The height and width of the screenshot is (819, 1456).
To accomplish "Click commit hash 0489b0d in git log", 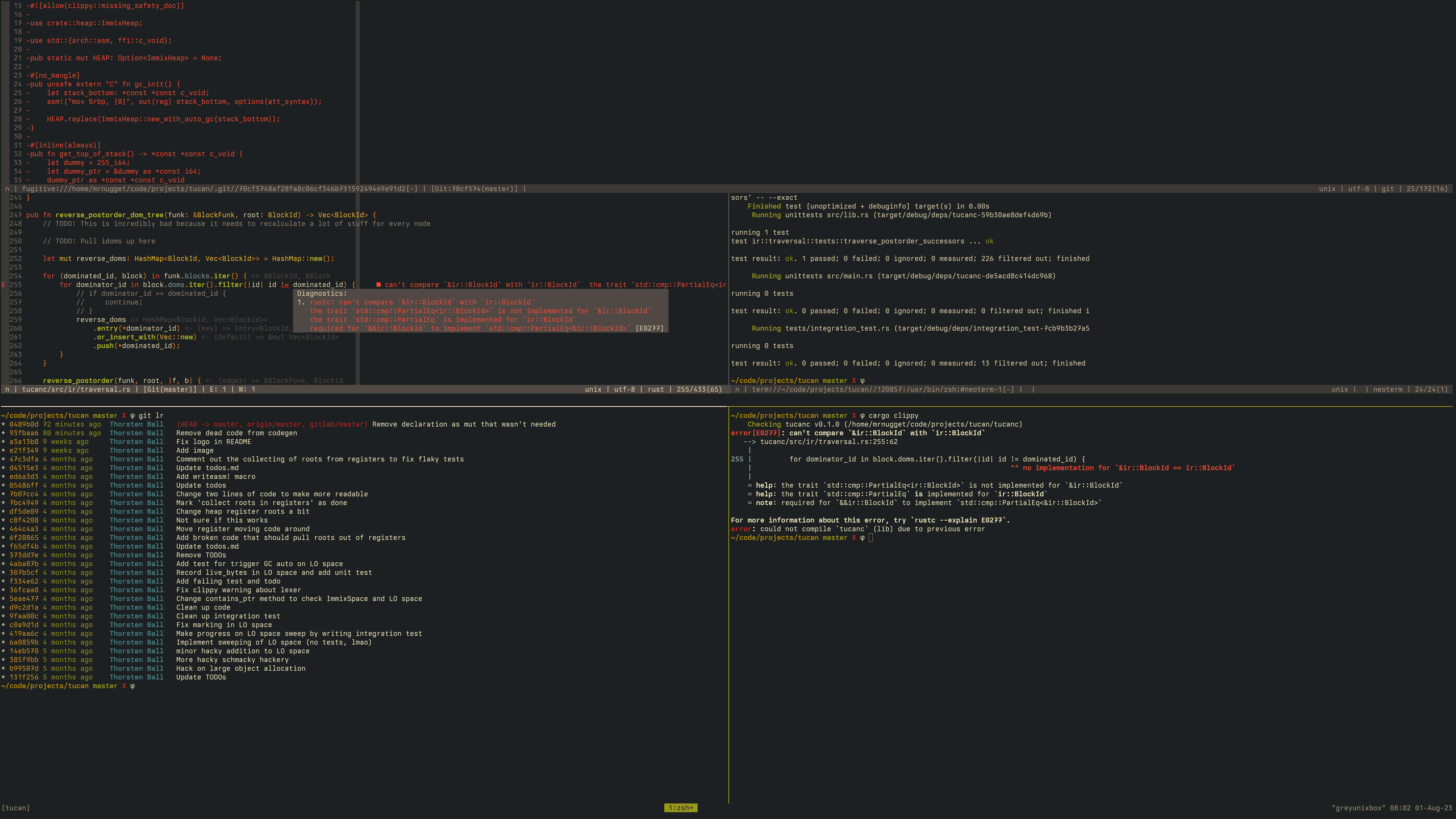I will 24,425.
